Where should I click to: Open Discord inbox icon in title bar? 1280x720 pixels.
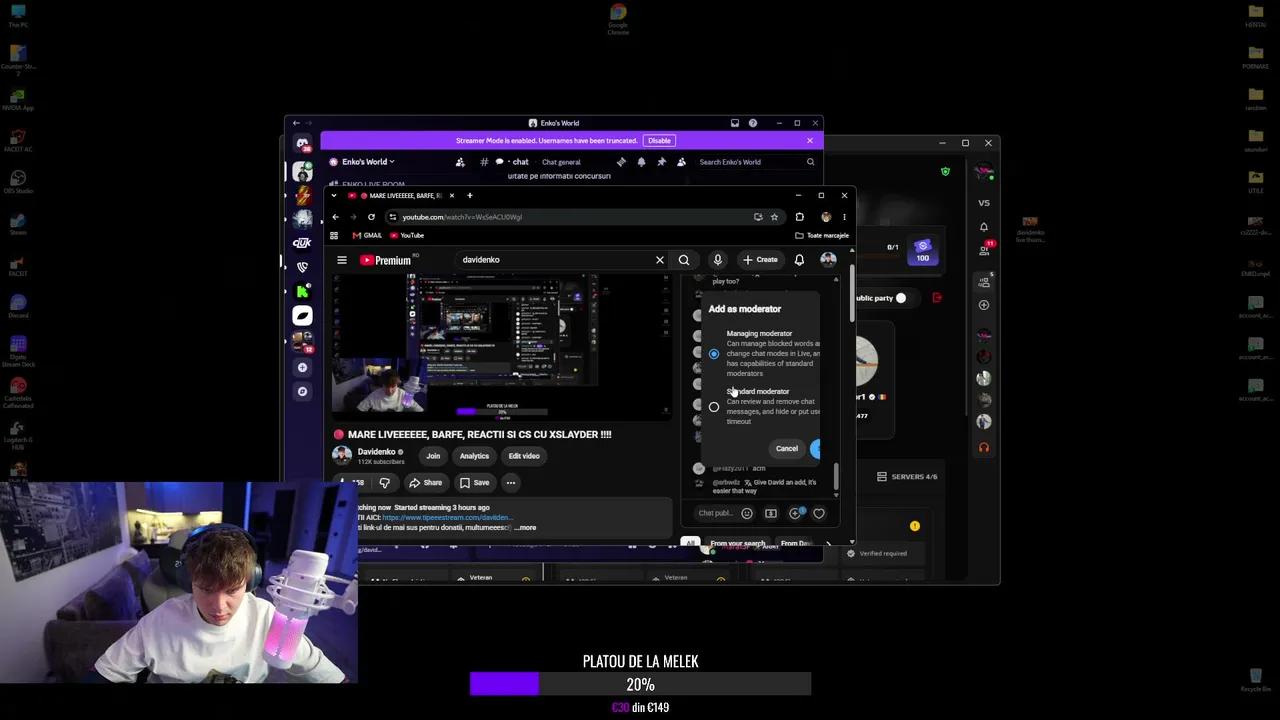coord(735,123)
